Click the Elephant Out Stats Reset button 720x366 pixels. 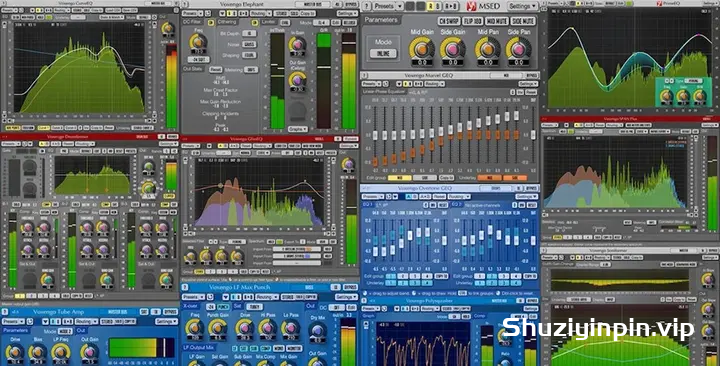pyautogui.click(x=215, y=70)
